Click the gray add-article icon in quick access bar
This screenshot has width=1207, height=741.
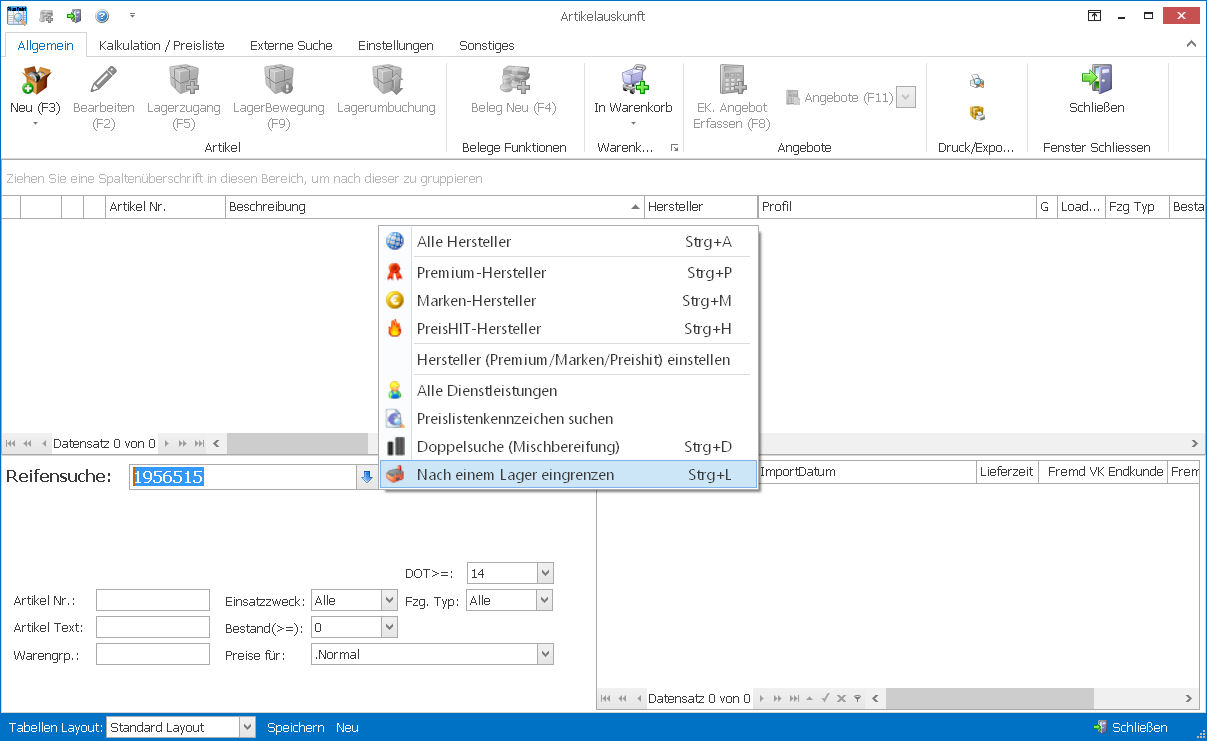pyautogui.click(x=47, y=16)
